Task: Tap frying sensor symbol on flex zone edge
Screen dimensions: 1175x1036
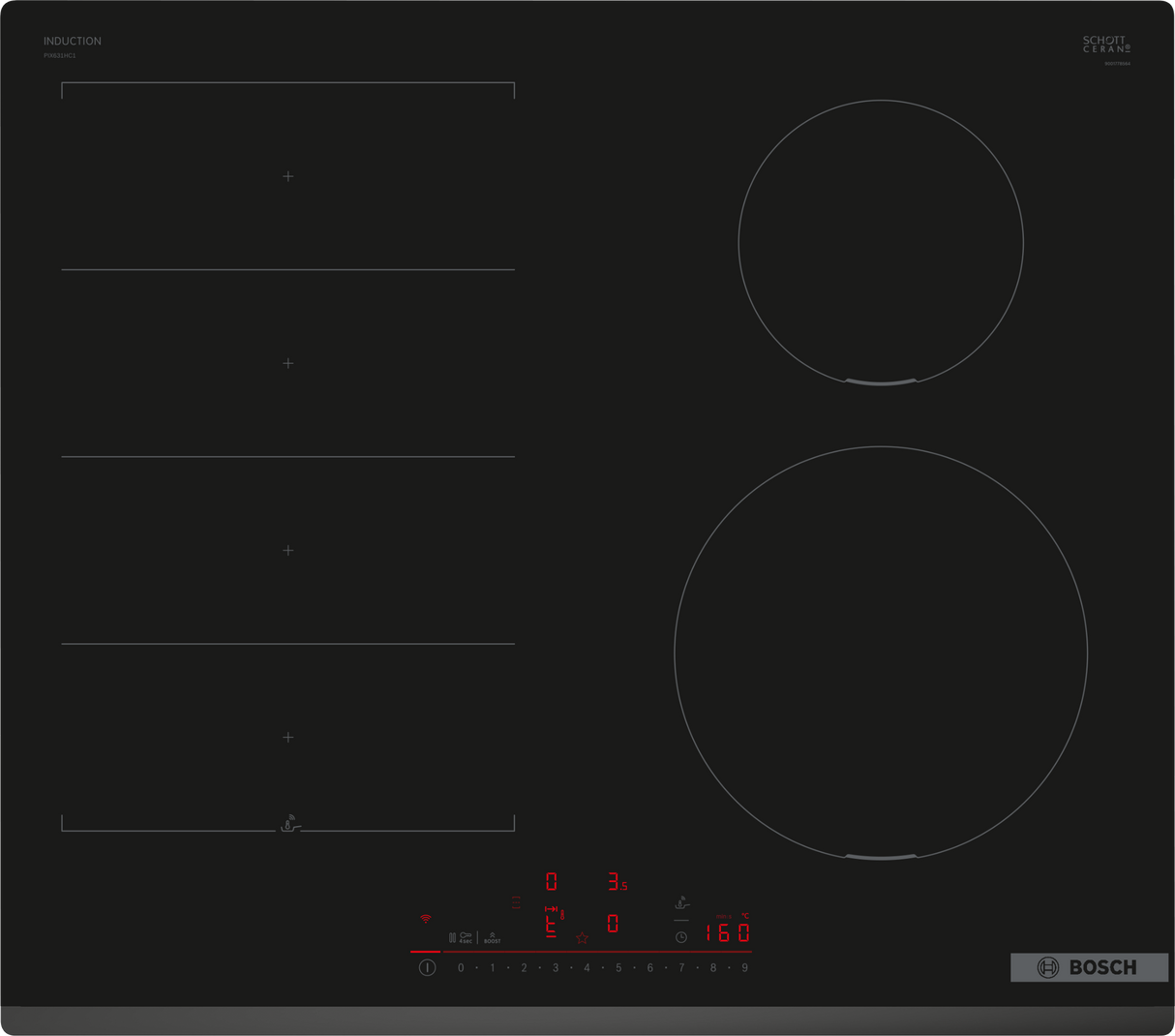Action: [289, 824]
